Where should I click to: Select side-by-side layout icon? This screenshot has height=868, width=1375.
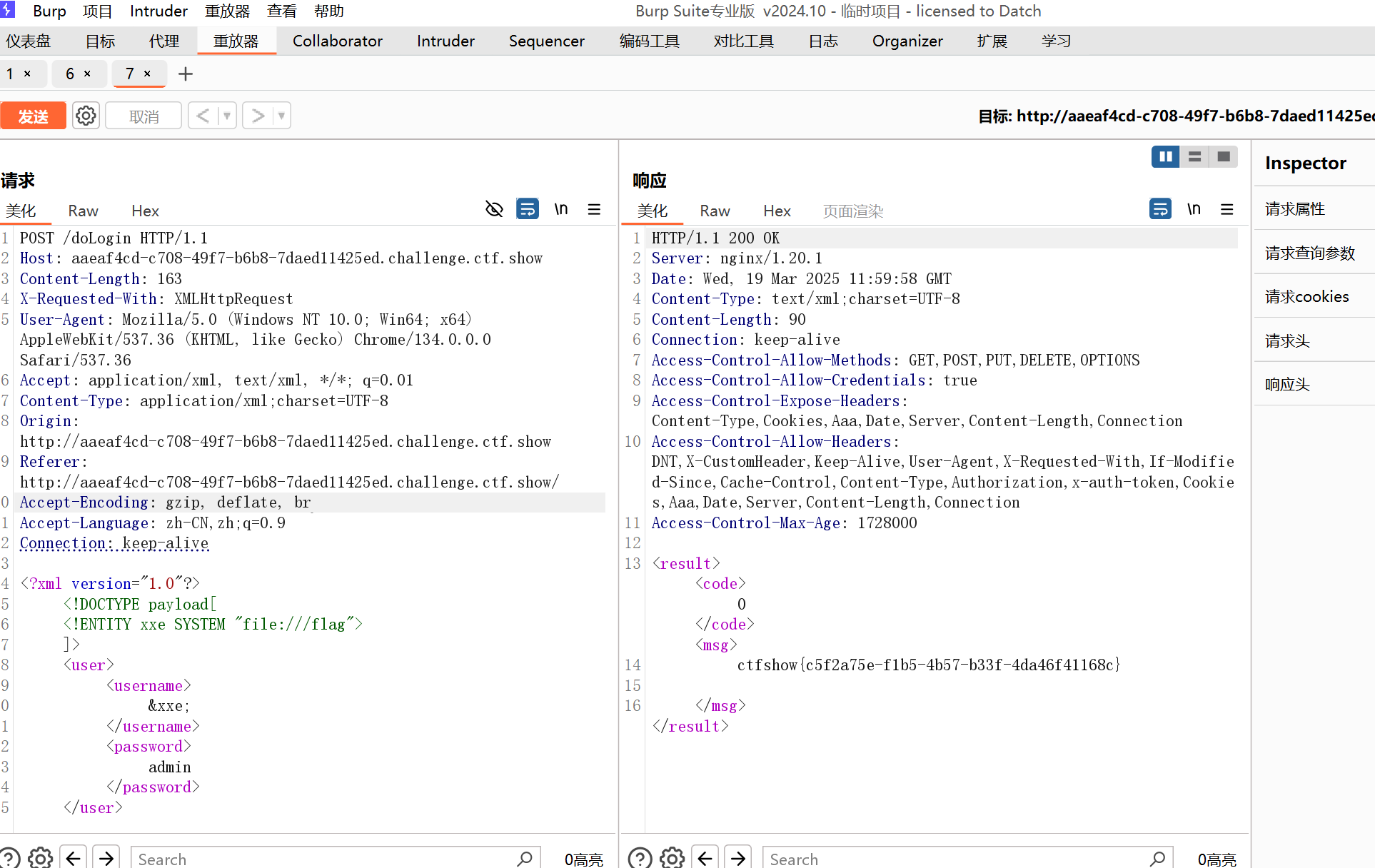[x=1165, y=156]
